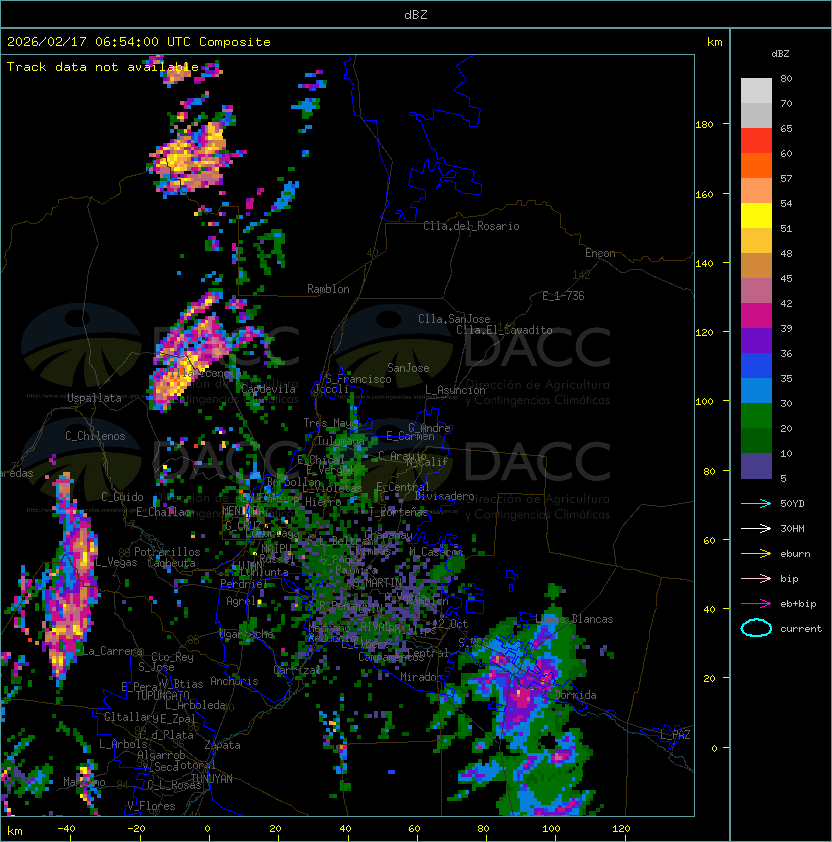Pick the light grey 80 dBZ swatch
This screenshot has width=832, height=842.
coord(756,90)
